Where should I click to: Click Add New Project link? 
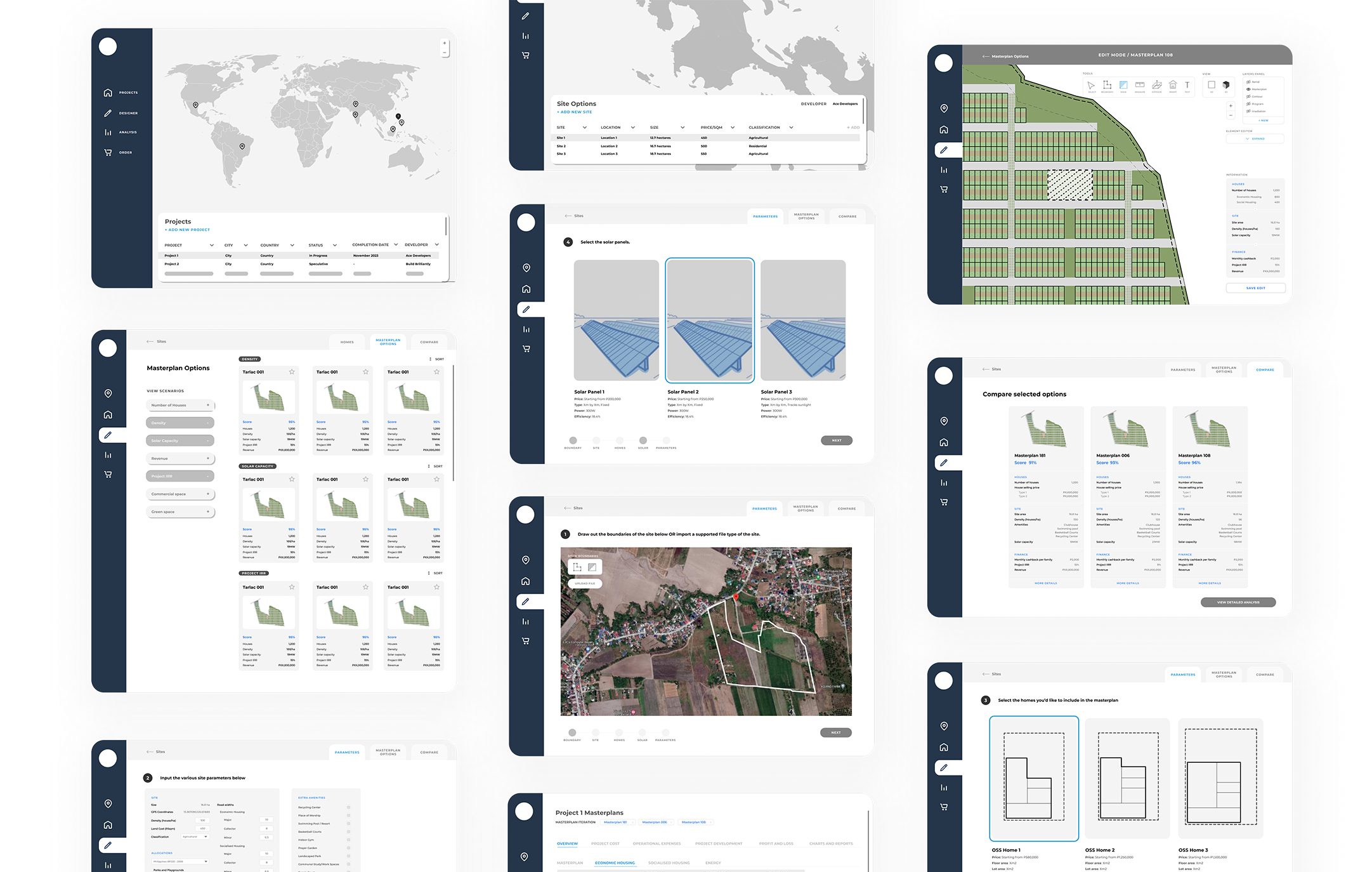click(187, 230)
